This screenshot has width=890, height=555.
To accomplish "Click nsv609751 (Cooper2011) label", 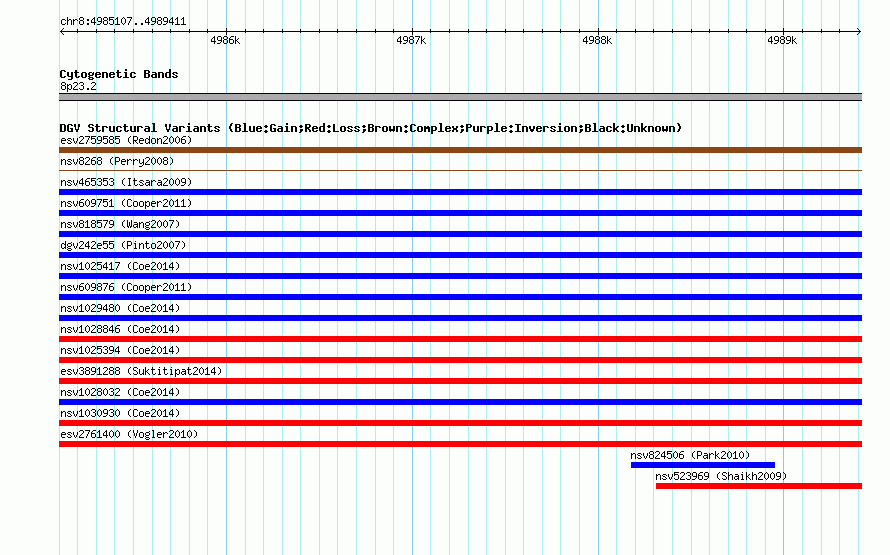I will pyautogui.click(x=126, y=203).
